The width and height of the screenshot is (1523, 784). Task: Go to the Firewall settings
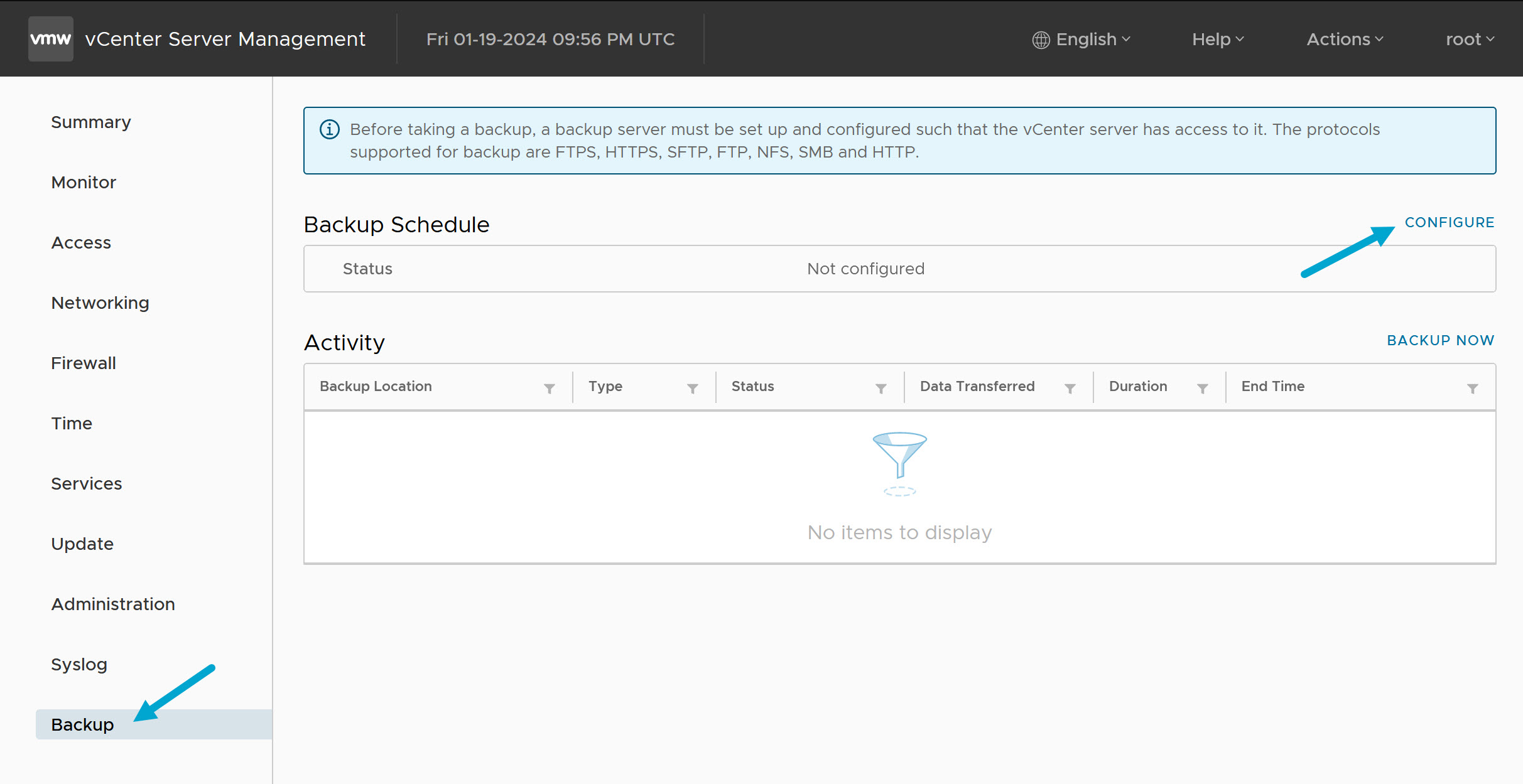tap(83, 362)
